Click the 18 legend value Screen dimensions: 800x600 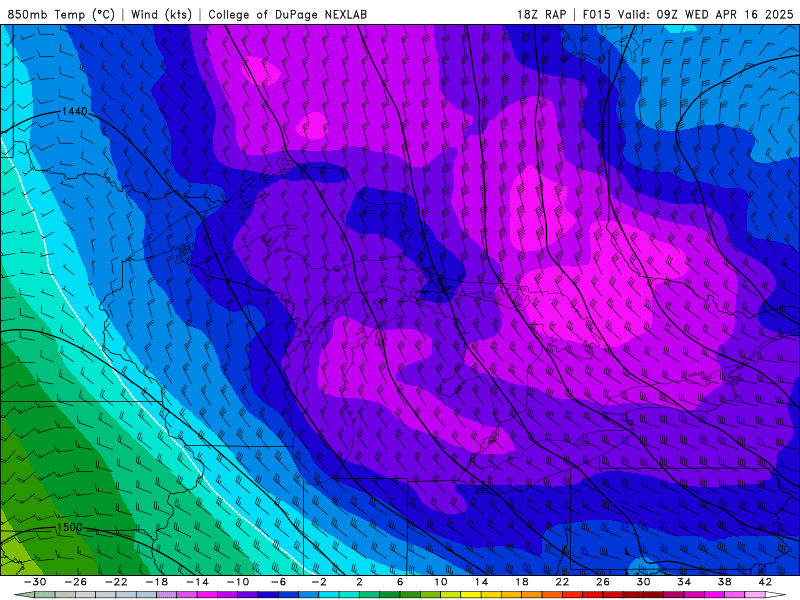point(521,582)
